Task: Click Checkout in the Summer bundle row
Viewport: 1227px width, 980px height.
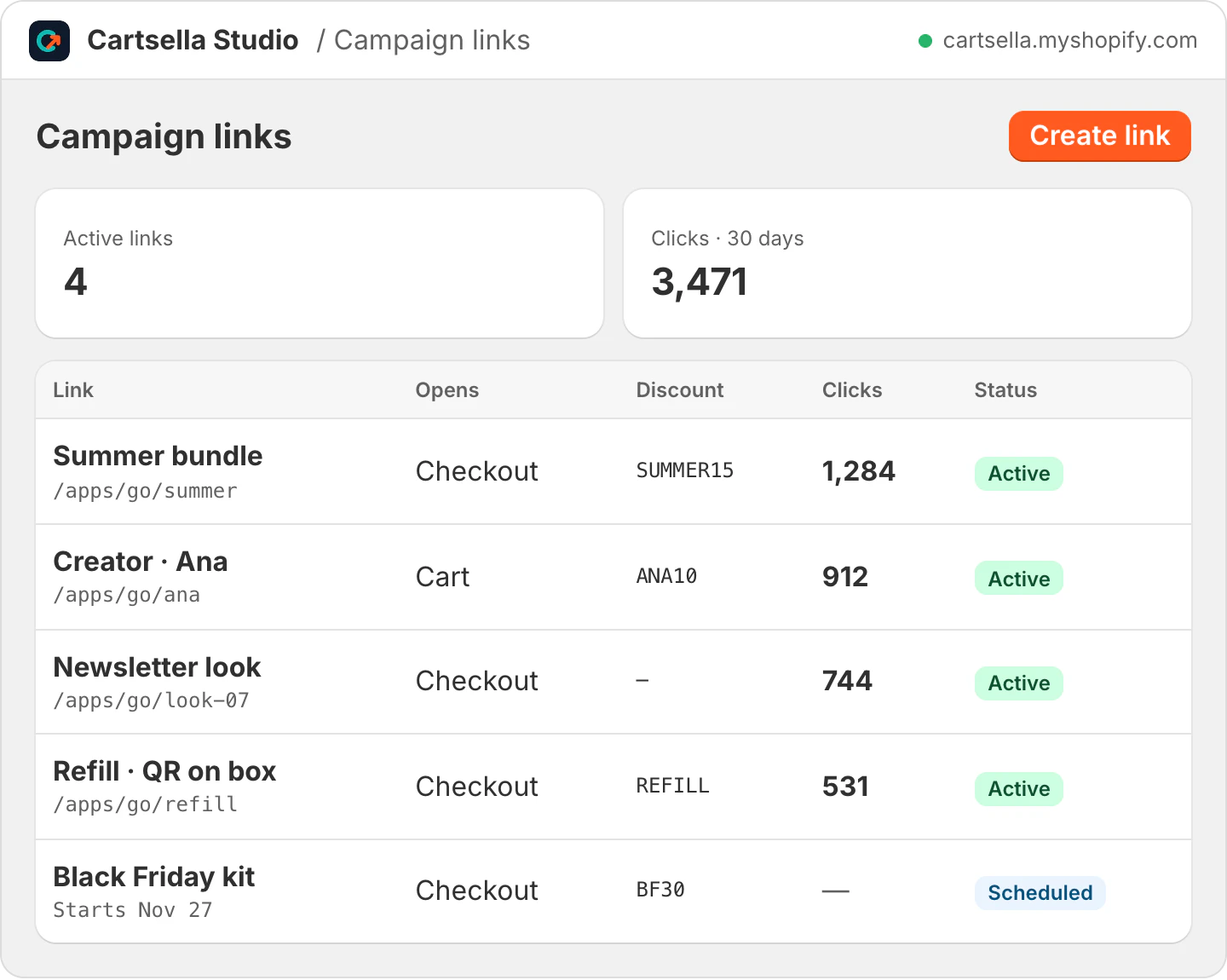Action: pyautogui.click(x=477, y=471)
